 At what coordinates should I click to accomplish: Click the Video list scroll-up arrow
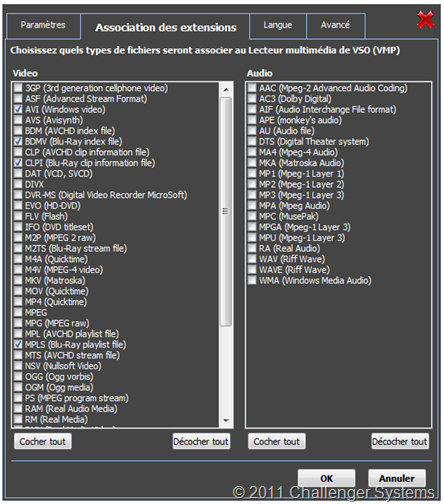click(226, 89)
